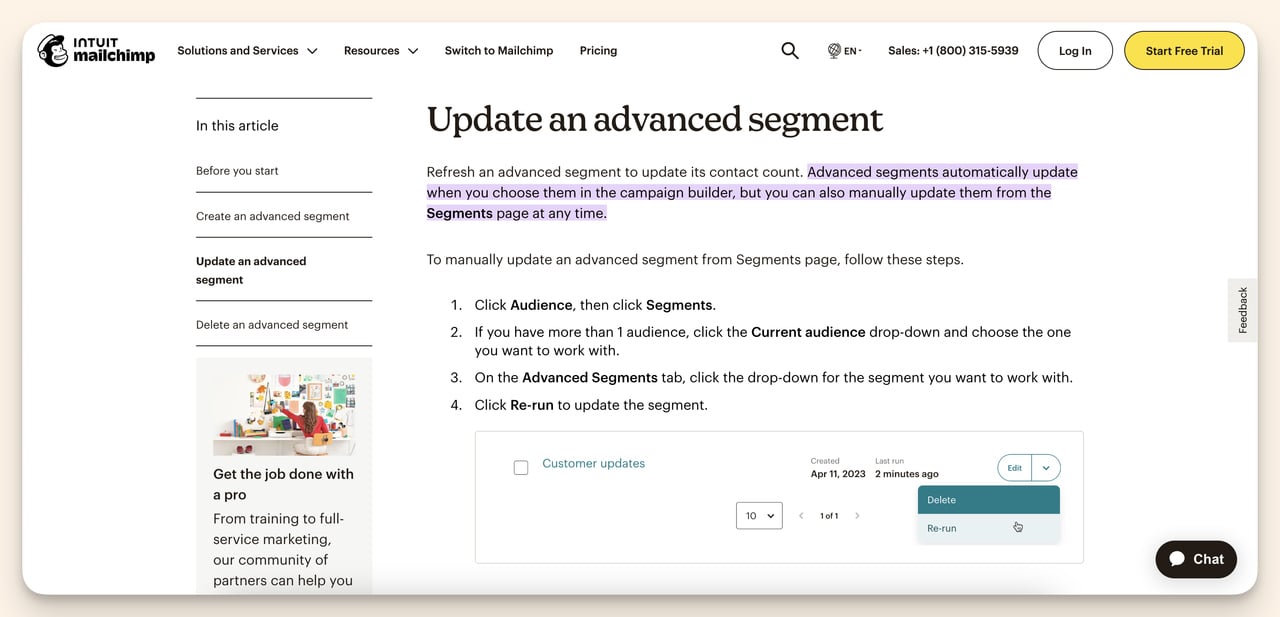1280x617 pixels.
Task: Click the hand cursor on Re-run
Action: (1018, 527)
